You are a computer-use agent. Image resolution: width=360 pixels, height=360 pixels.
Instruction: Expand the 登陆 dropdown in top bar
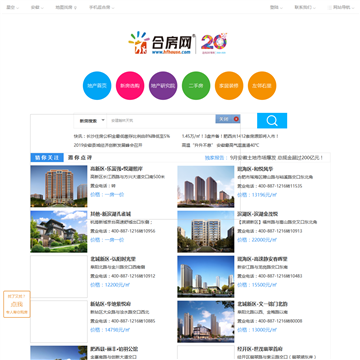pos(276,7)
